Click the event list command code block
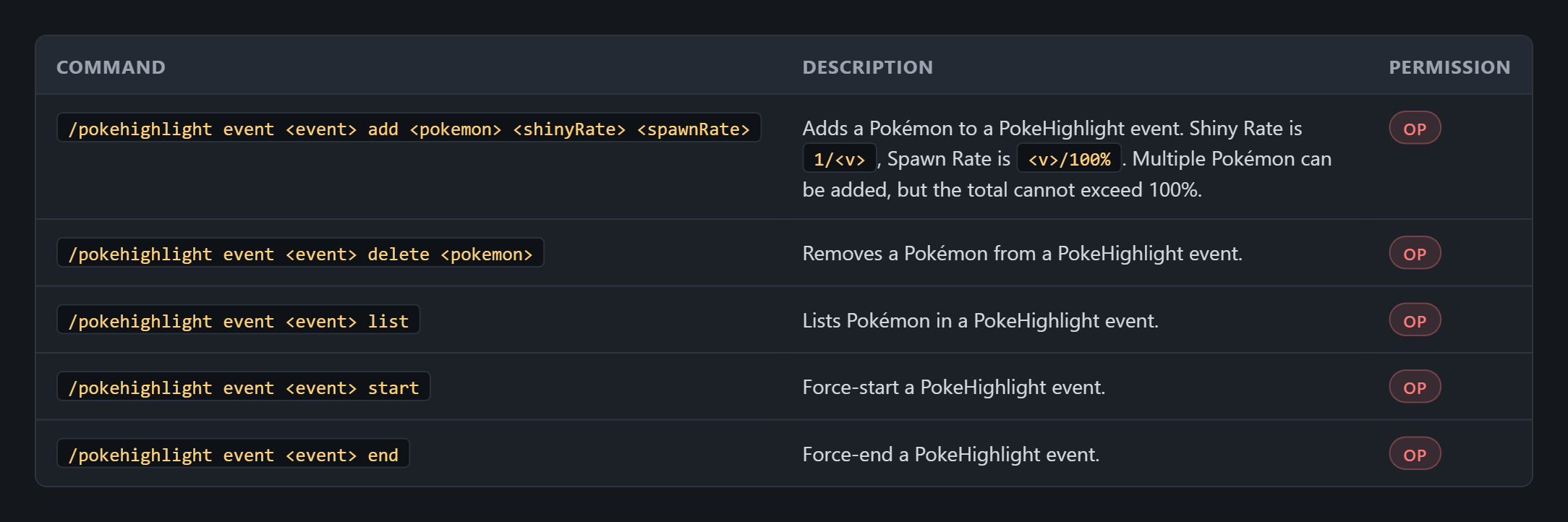This screenshot has width=1568, height=522. pyautogui.click(x=238, y=320)
